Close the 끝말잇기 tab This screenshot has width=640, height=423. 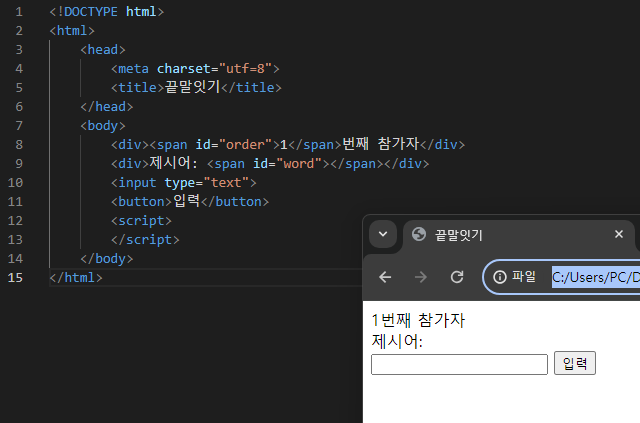pyautogui.click(x=619, y=234)
